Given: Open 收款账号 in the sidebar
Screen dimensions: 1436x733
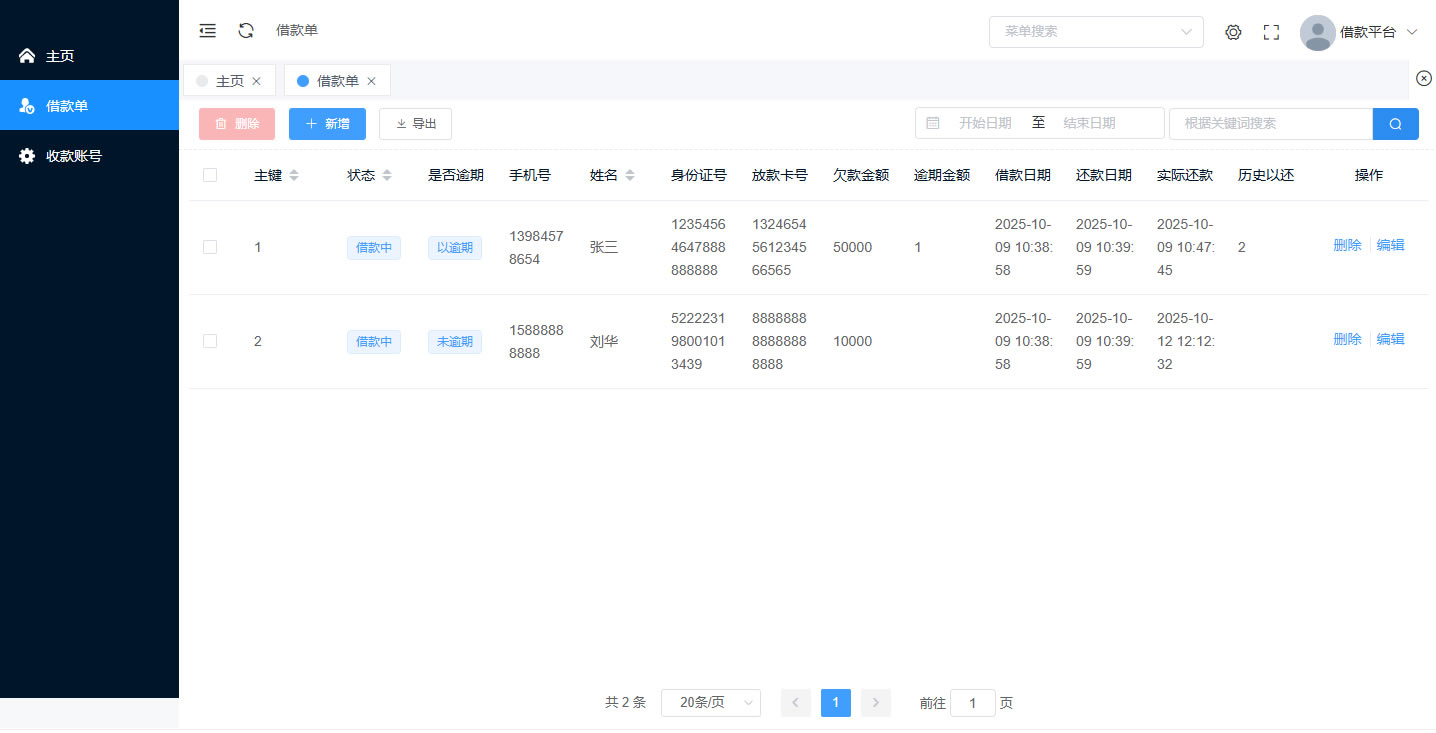Looking at the screenshot, I should click(73, 156).
